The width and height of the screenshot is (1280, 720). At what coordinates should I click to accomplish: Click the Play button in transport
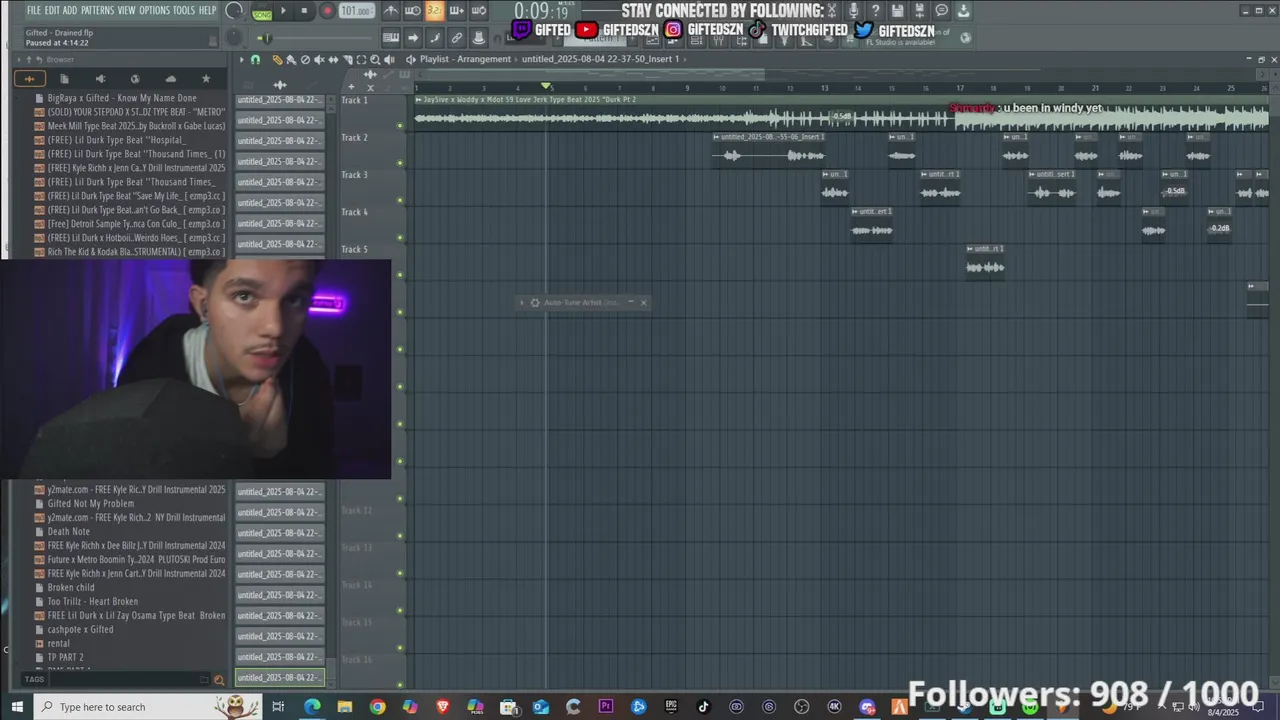tap(283, 11)
